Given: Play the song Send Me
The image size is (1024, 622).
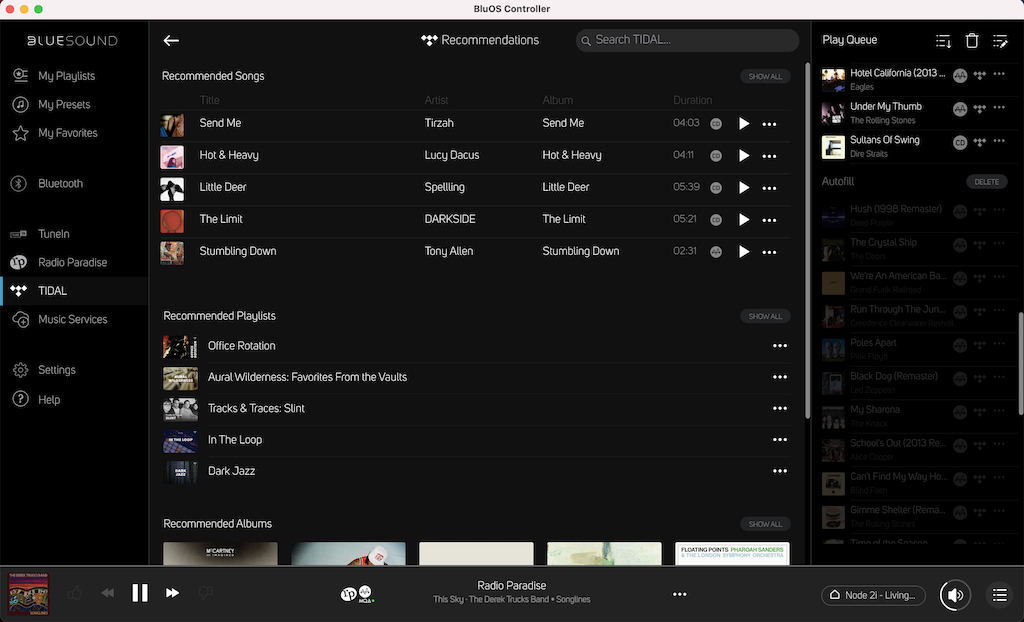Looking at the screenshot, I should [x=743, y=123].
